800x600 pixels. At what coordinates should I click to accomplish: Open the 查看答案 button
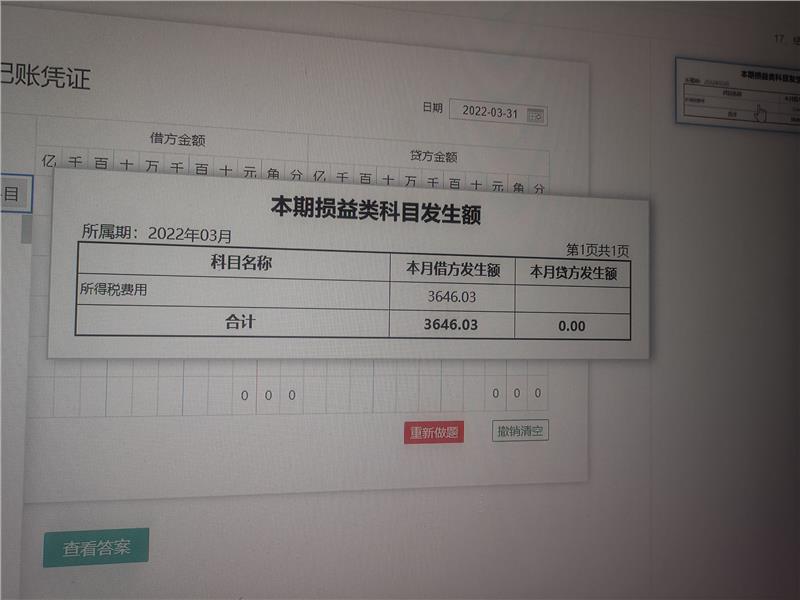tap(96, 548)
